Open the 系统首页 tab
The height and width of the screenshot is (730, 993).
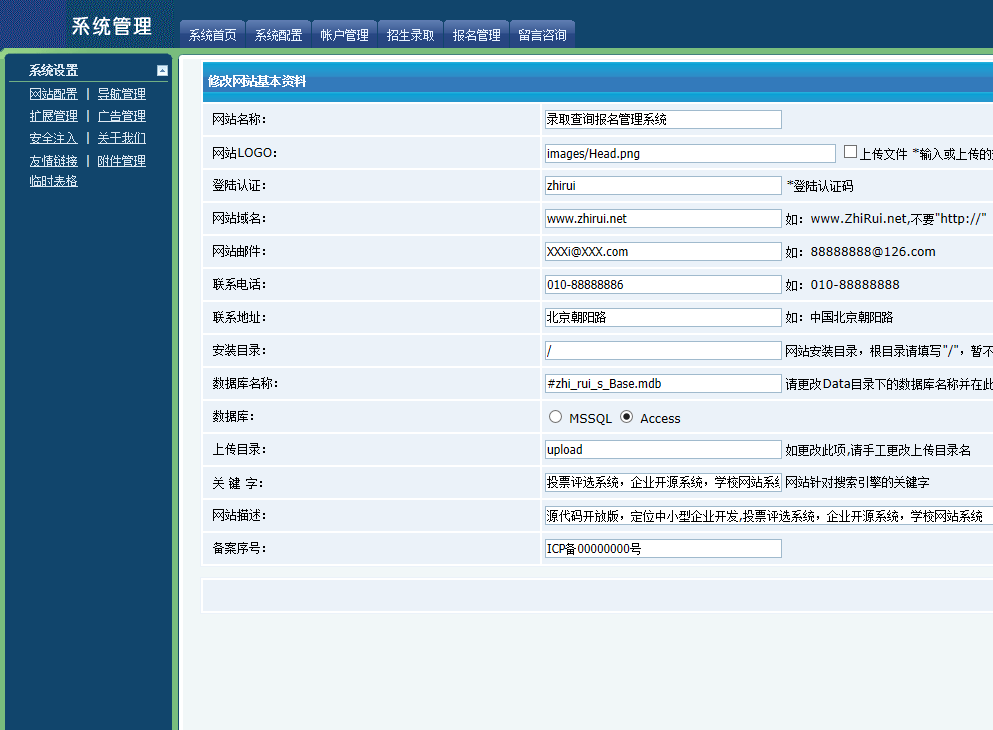pyautogui.click(x=213, y=35)
